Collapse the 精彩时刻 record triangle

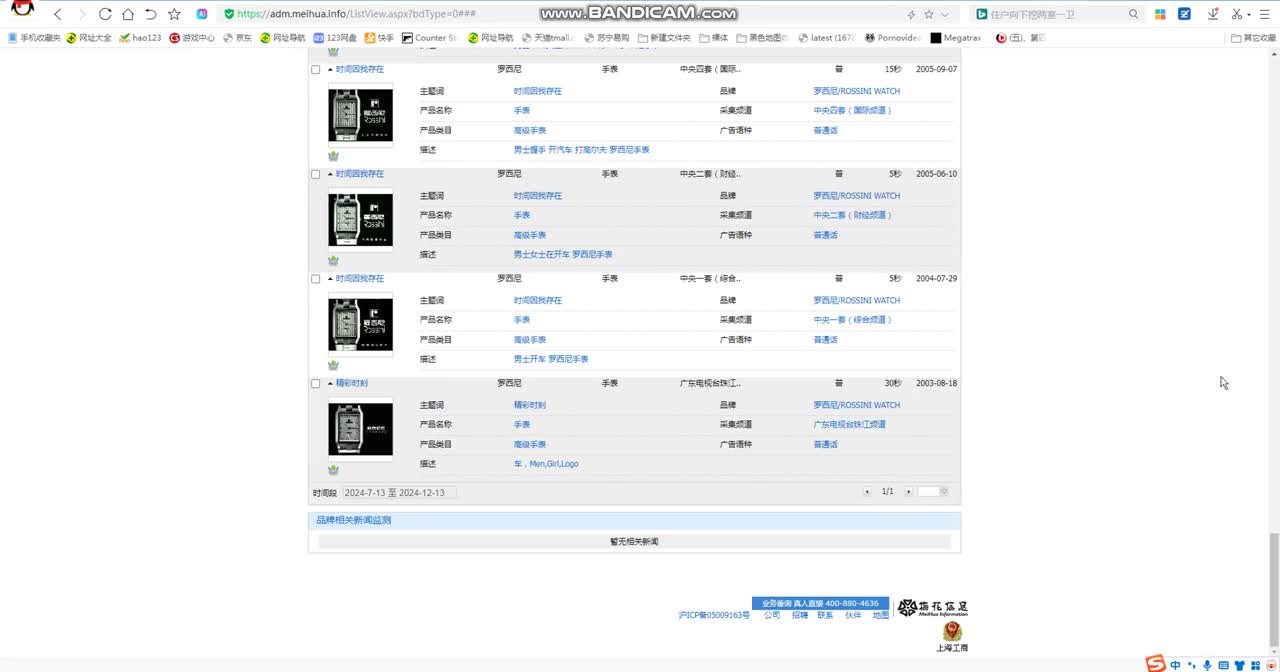(x=330, y=384)
